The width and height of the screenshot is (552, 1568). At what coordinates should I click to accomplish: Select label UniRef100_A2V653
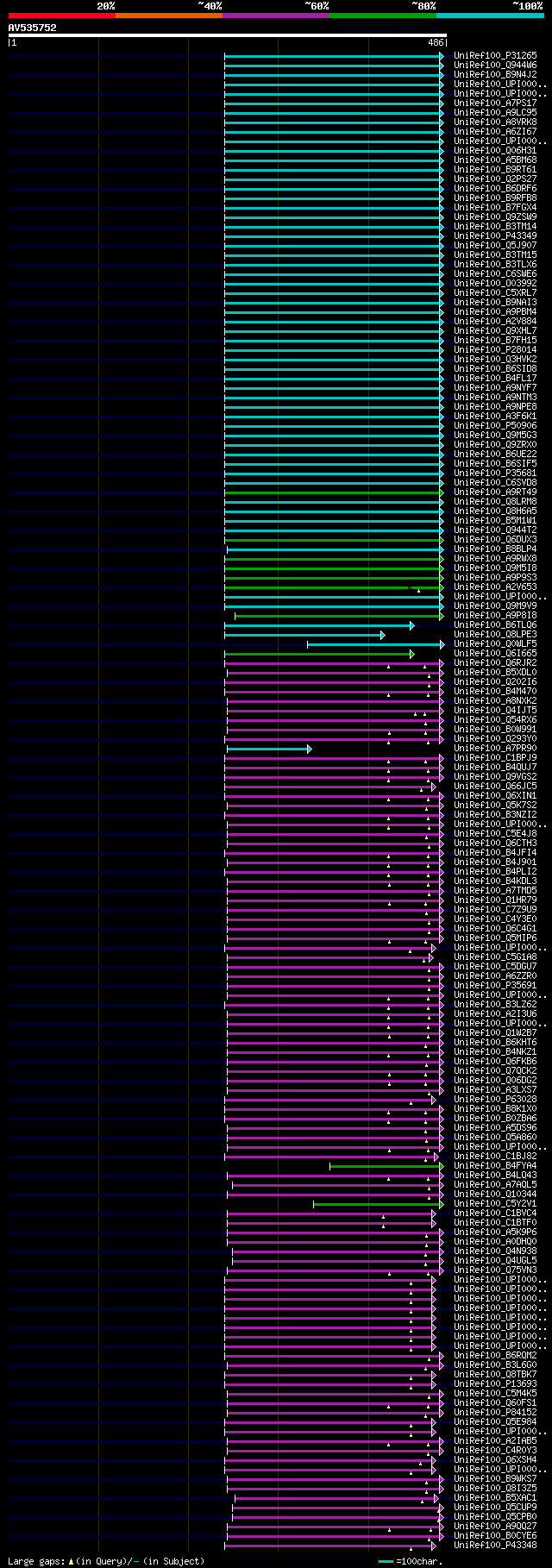(495, 587)
